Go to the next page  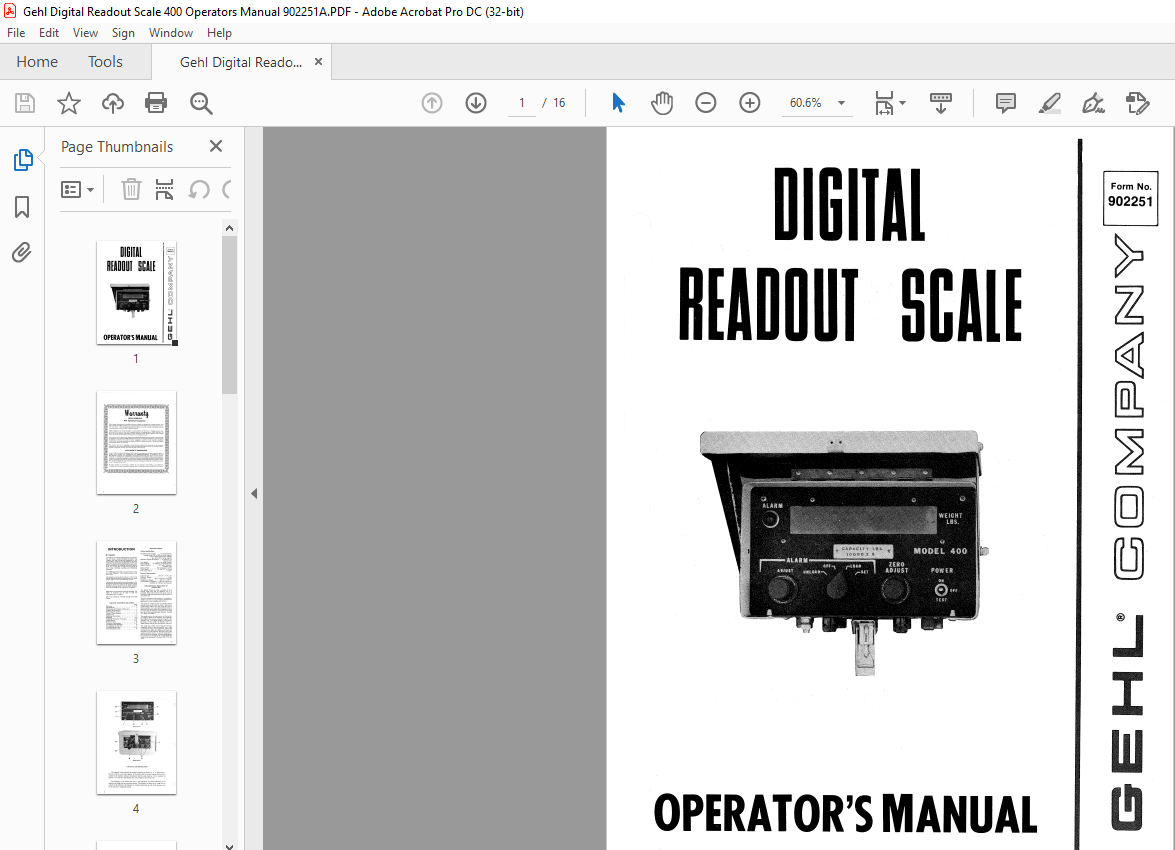pos(475,103)
